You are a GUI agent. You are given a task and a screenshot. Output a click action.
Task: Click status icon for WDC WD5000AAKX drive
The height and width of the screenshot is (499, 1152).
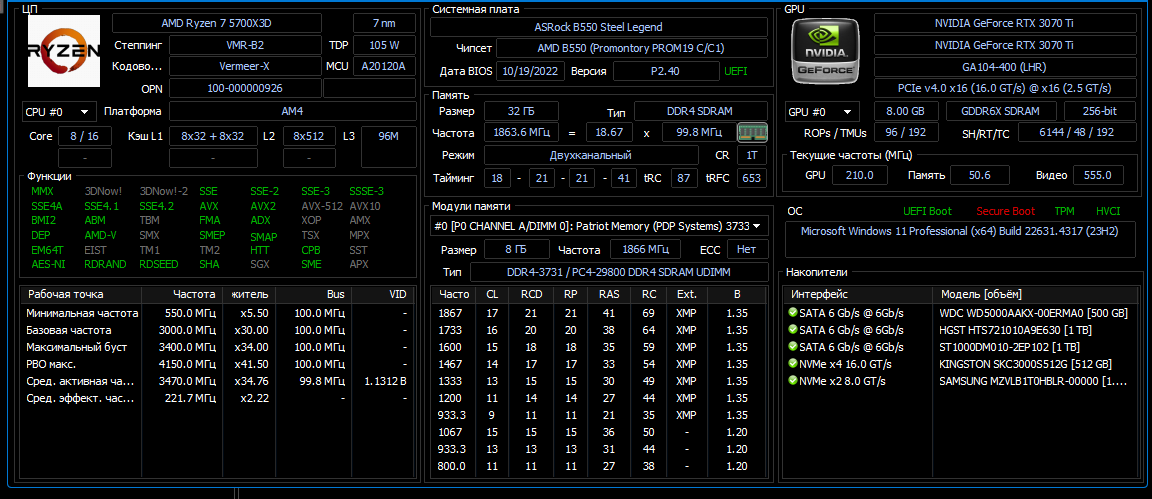tap(793, 312)
